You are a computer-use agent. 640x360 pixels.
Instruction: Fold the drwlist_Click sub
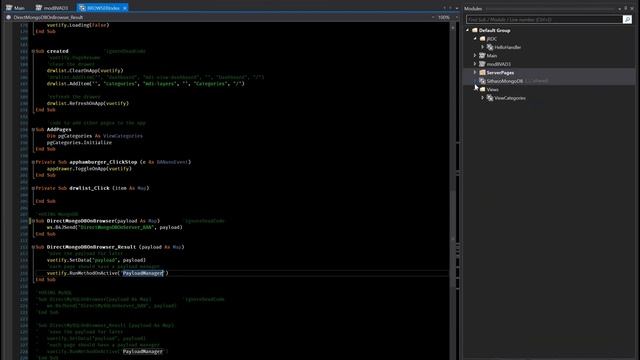tap(33, 189)
